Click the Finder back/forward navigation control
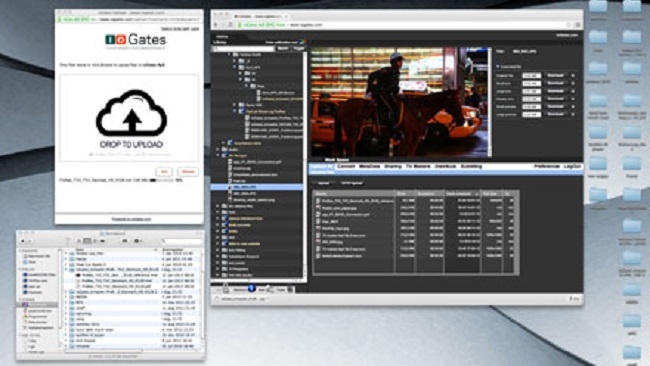Image resolution: width=650 pixels, height=366 pixels. tap(26, 241)
